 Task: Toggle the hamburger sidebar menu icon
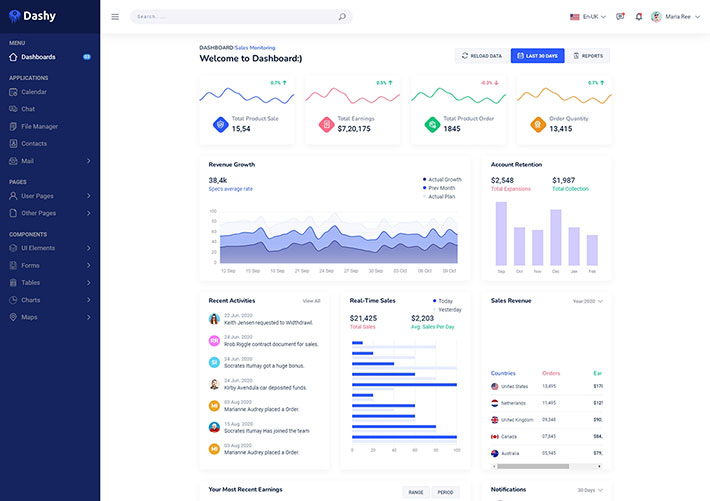(x=115, y=17)
